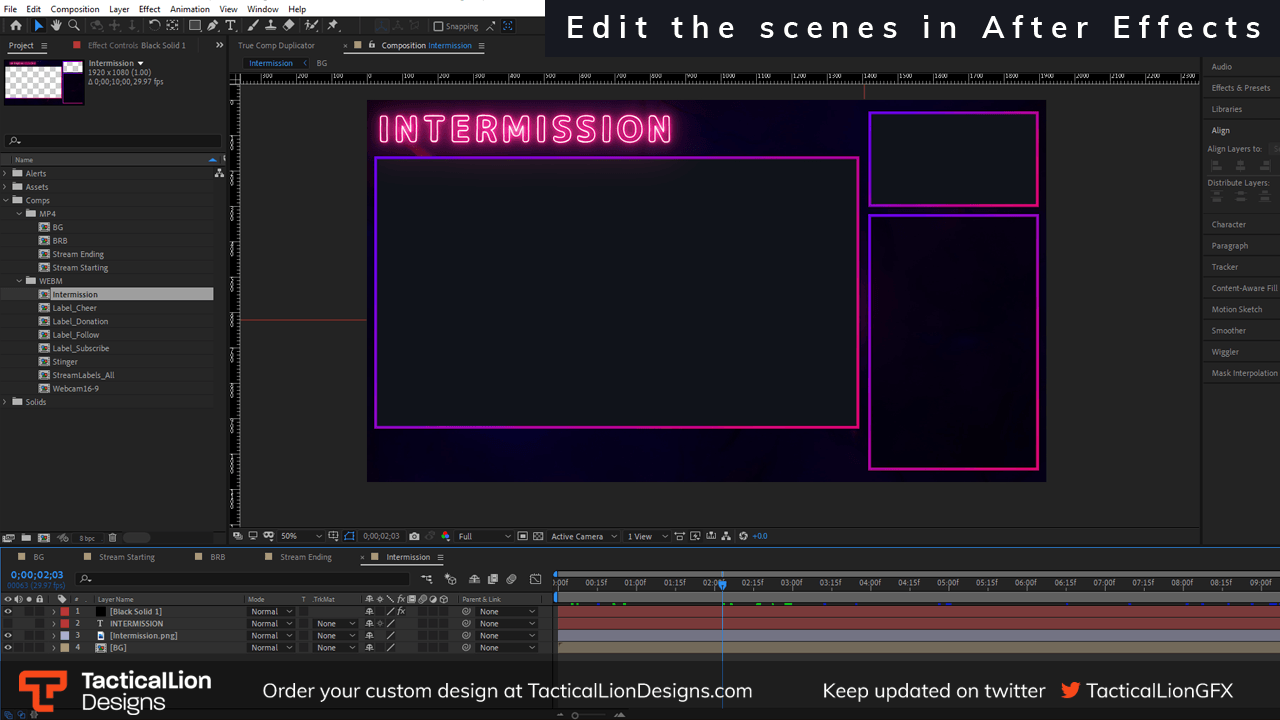The width and height of the screenshot is (1280, 720).
Task: Create a new folder in Project panel
Action: point(26,538)
